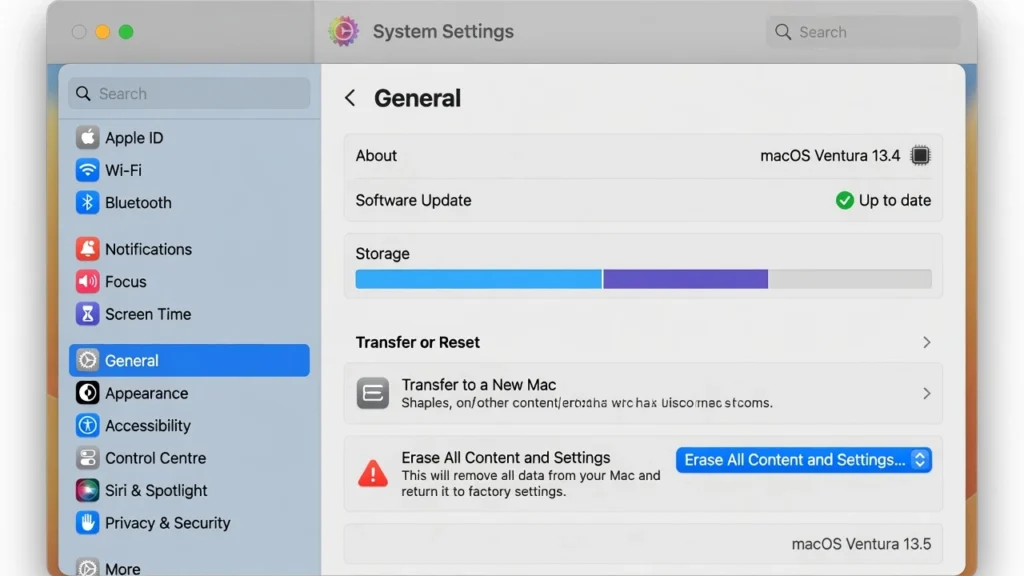Click the Transfer to a New Mac label
The width and height of the screenshot is (1024, 576).
[x=479, y=385]
